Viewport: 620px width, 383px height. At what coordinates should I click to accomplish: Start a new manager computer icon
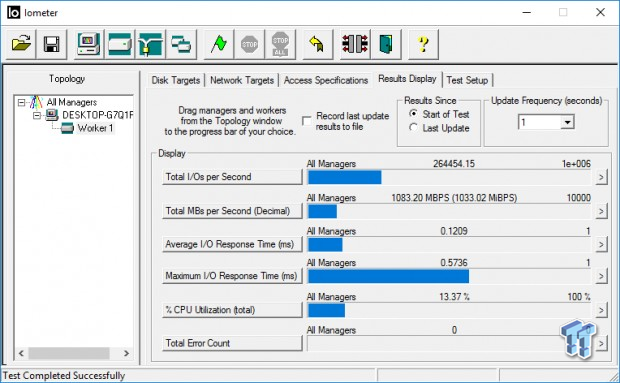click(x=89, y=44)
